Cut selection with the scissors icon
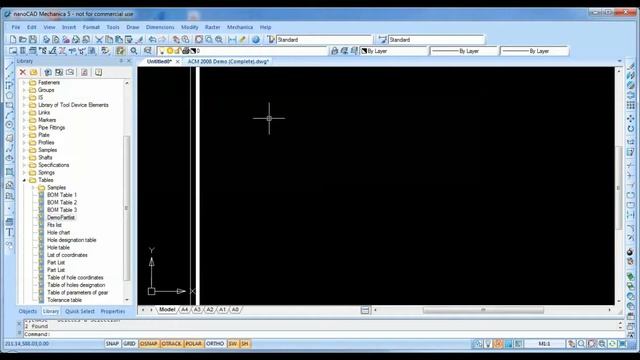The width and height of the screenshot is (640, 360). pos(99,40)
